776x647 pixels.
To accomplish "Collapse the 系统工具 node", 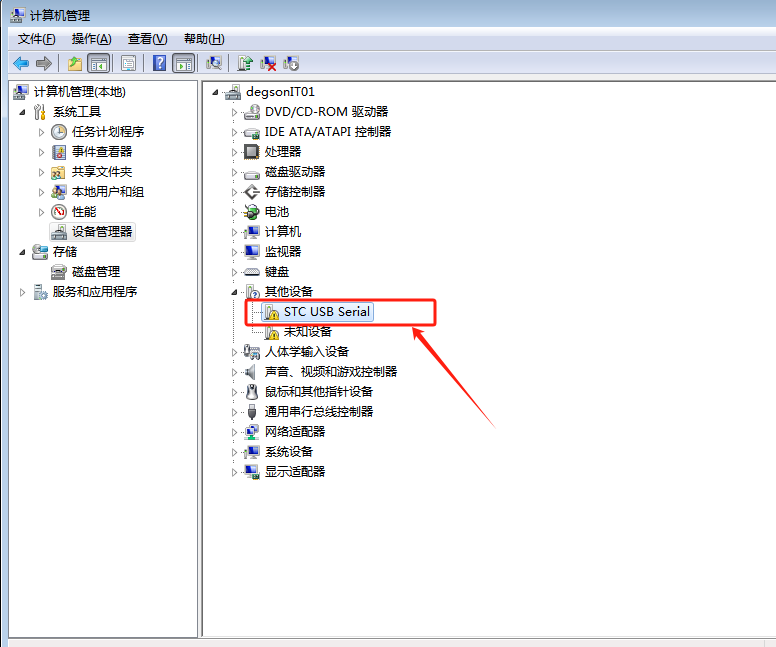I will point(22,112).
